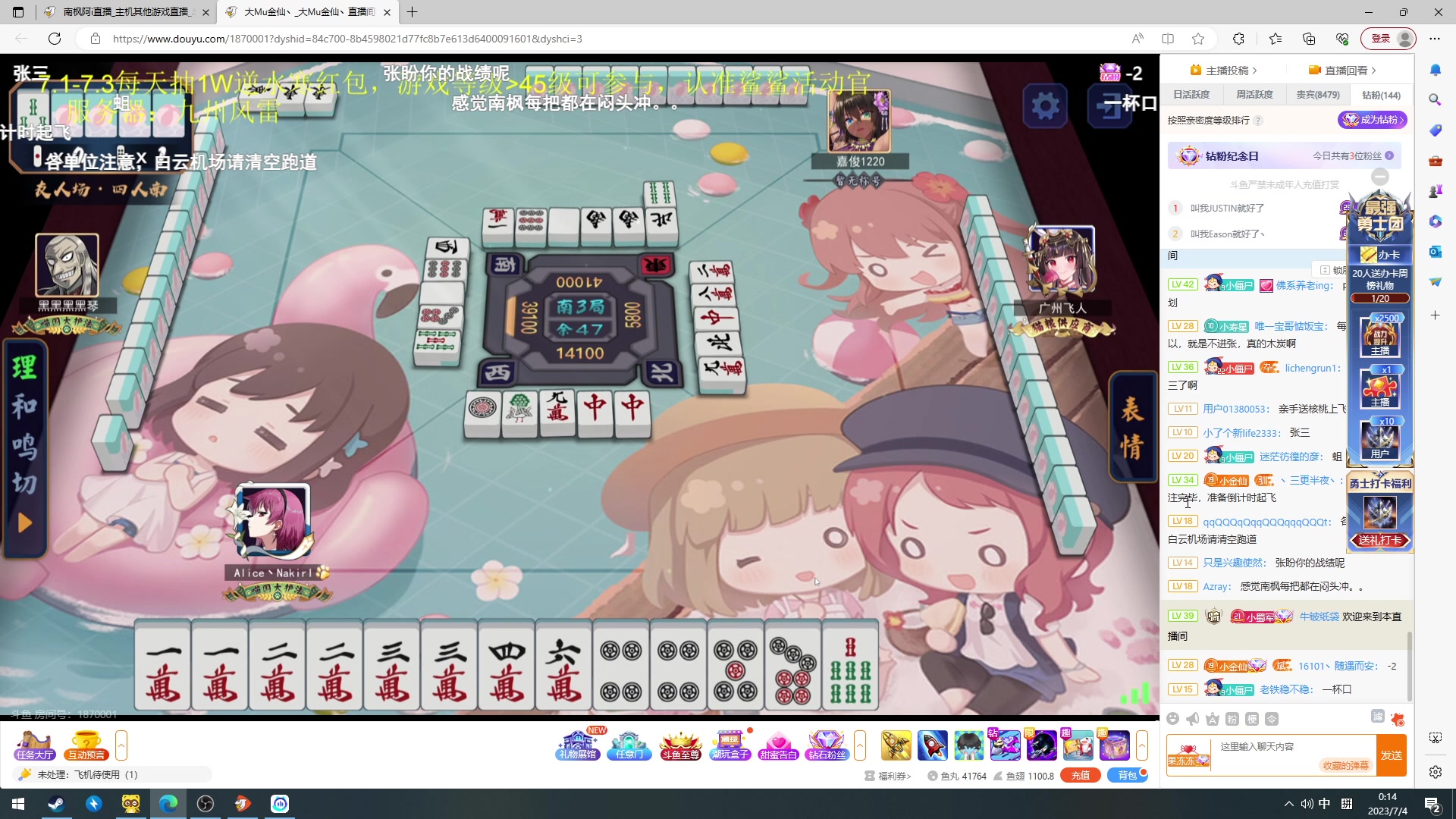Select the 钻粉(144) tab

[1381, 95]
